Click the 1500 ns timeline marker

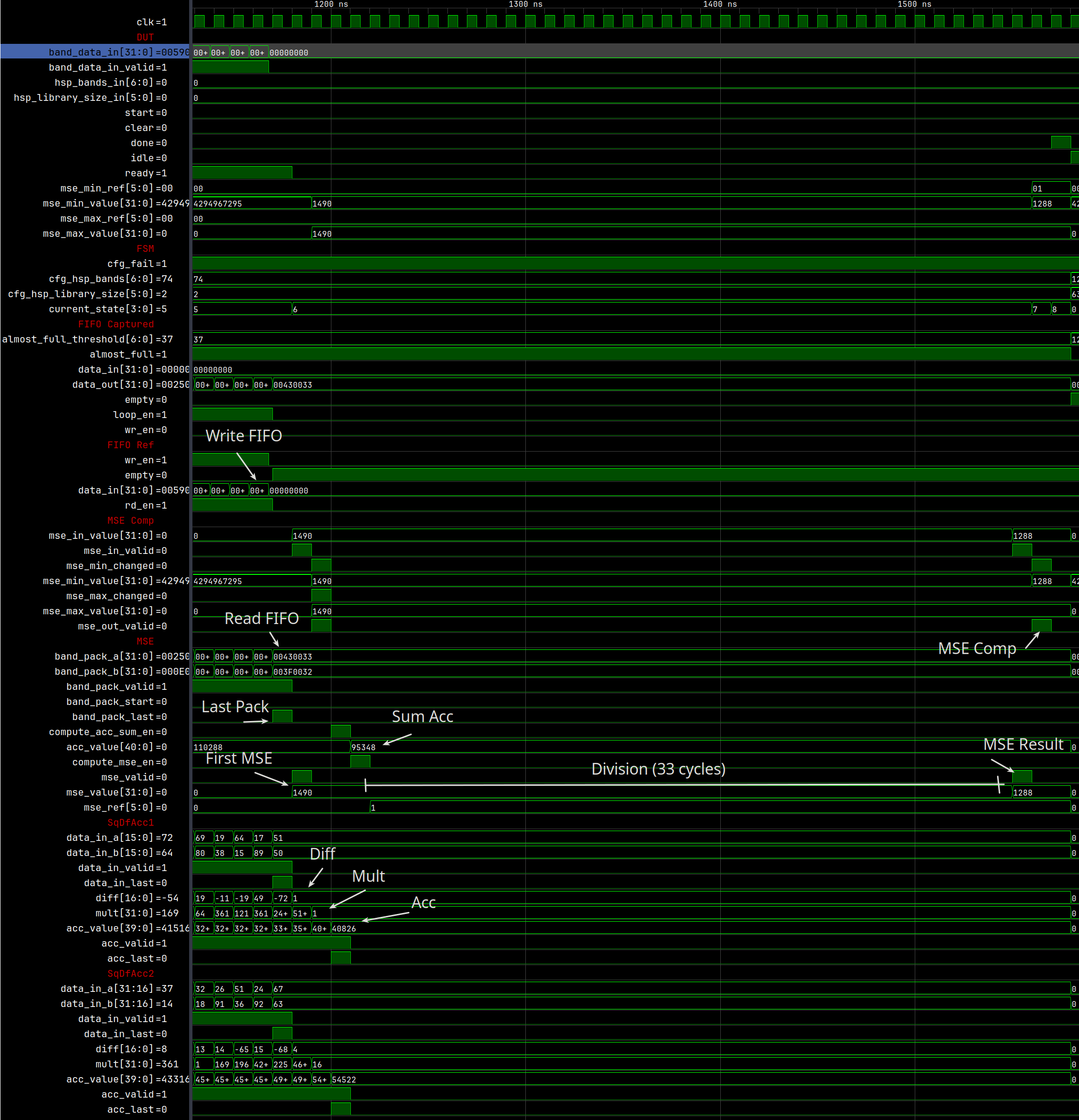(x=914, y=4)
